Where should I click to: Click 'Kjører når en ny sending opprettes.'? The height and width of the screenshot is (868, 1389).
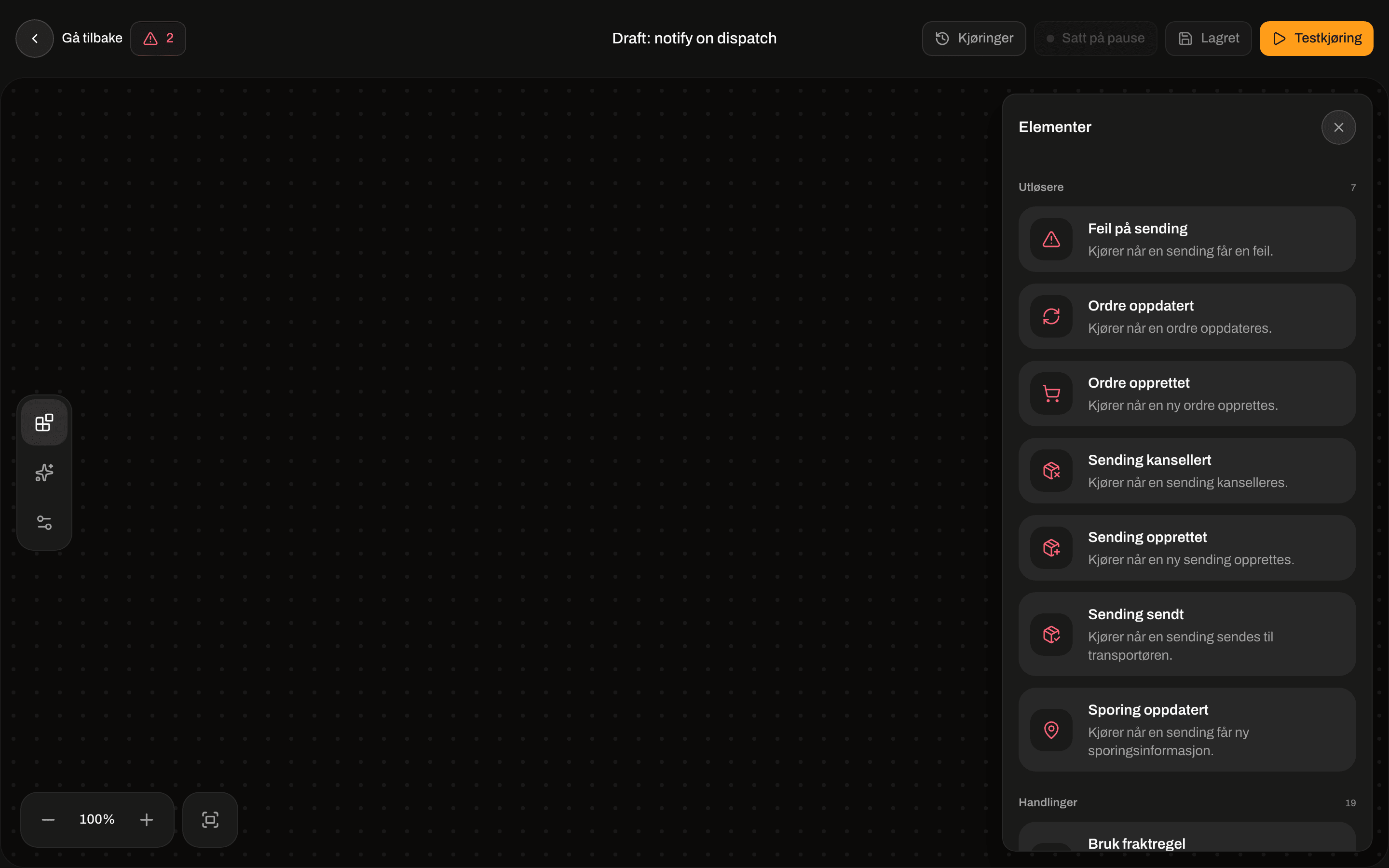coord(1191,560)
